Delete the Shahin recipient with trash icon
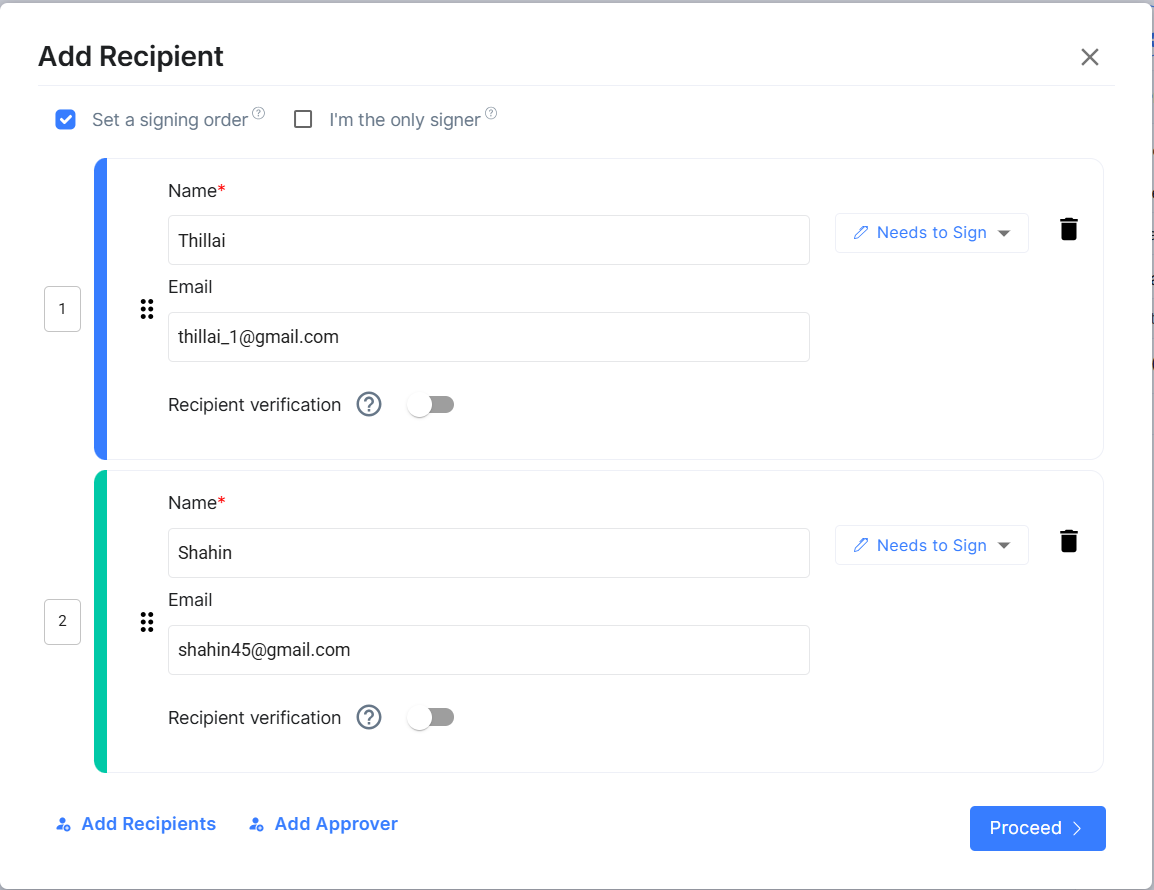 point(1069,541)
